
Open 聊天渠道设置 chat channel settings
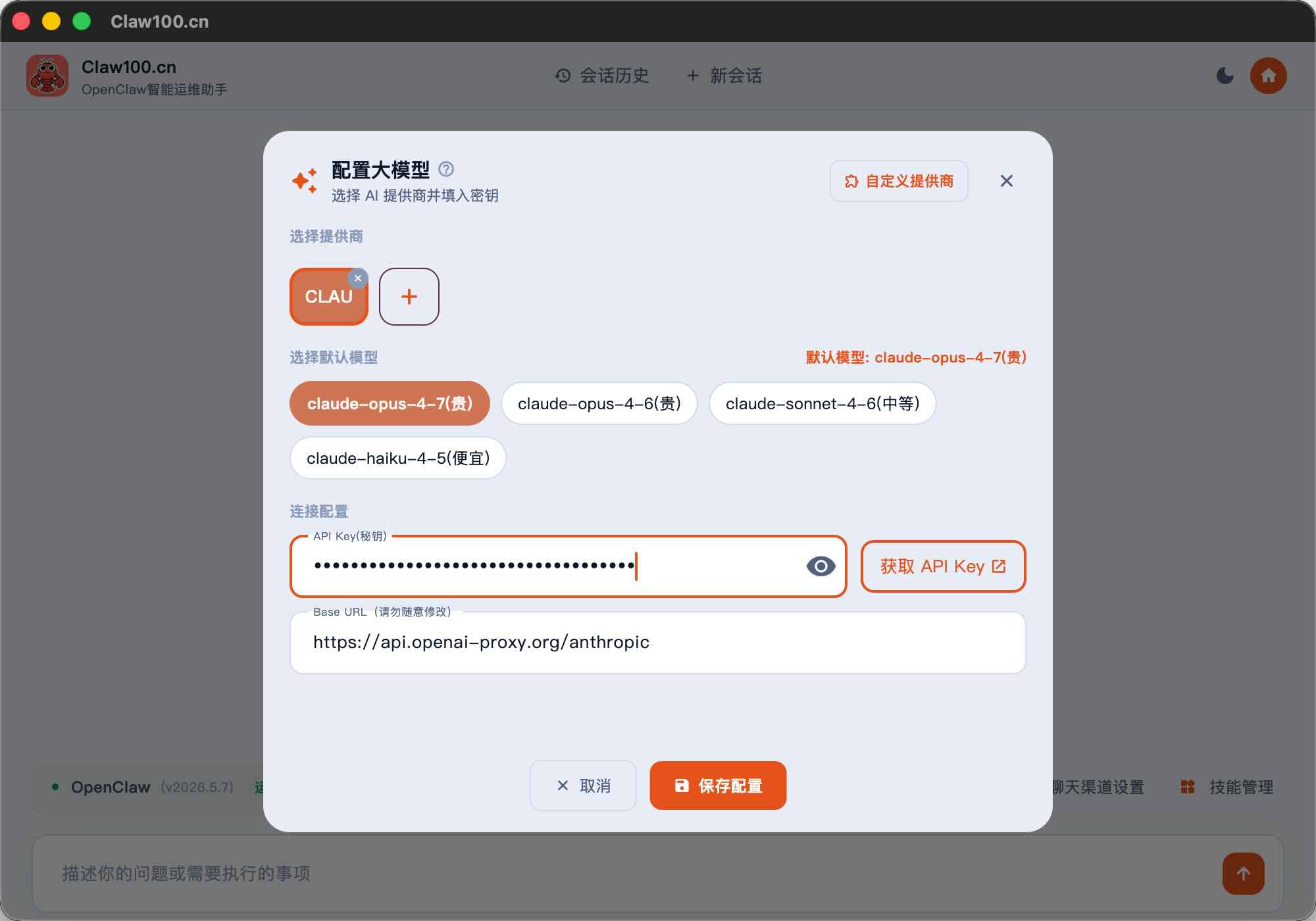[x=1098, y=787]
